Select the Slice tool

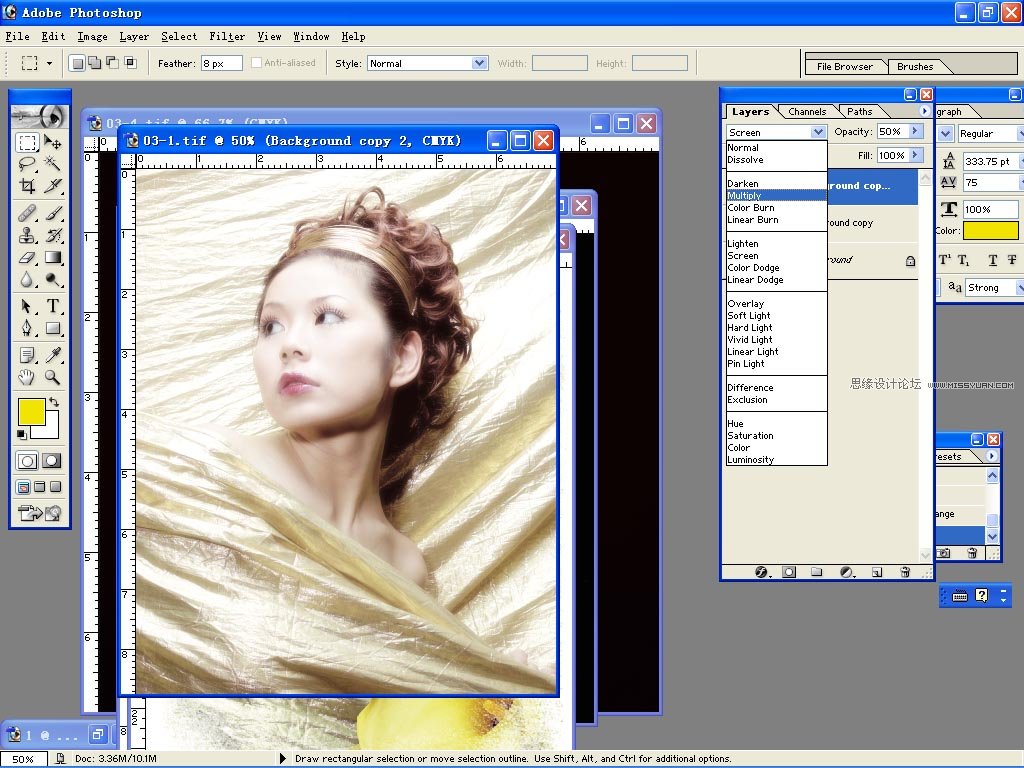pyautogui.click(x=53, y=186)
